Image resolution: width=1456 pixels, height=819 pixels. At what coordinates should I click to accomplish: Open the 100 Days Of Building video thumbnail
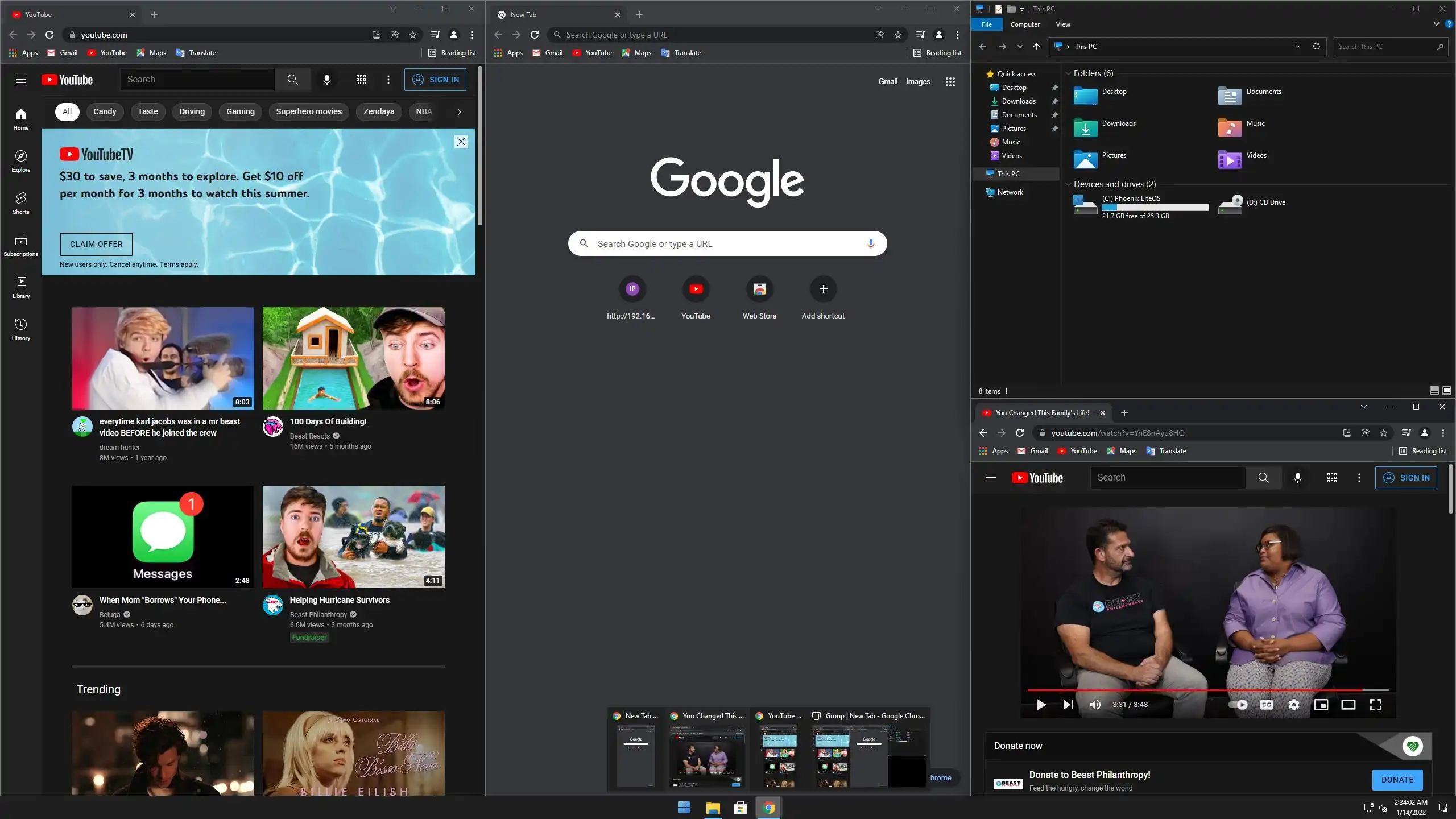(x=353, y=358)
